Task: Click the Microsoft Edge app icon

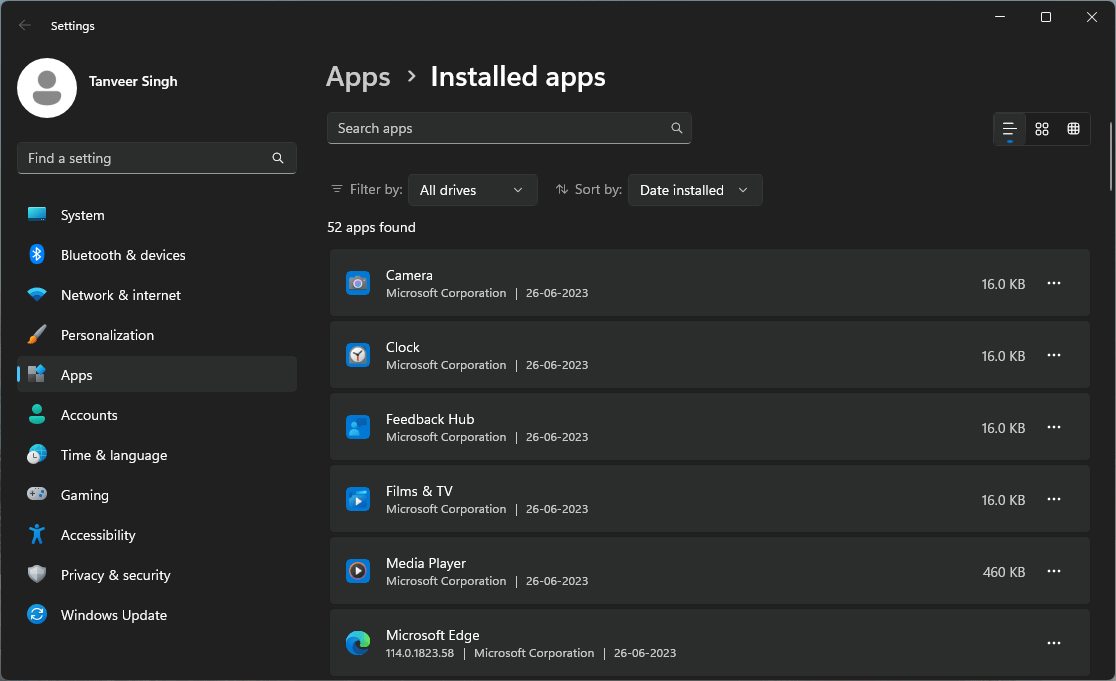Action: click(x=357, y=643)
